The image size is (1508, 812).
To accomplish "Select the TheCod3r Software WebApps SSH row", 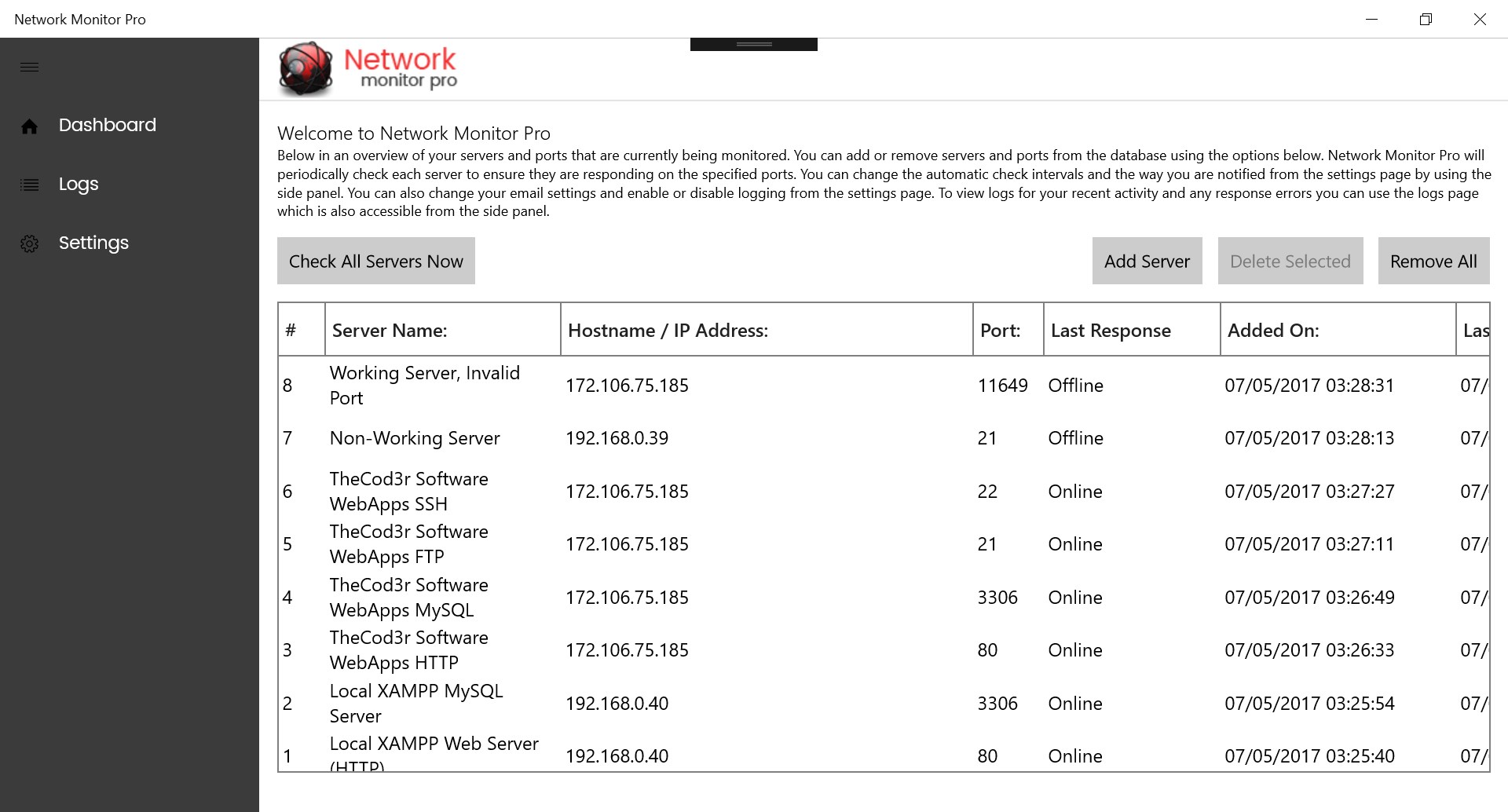I will click(884, 492).
